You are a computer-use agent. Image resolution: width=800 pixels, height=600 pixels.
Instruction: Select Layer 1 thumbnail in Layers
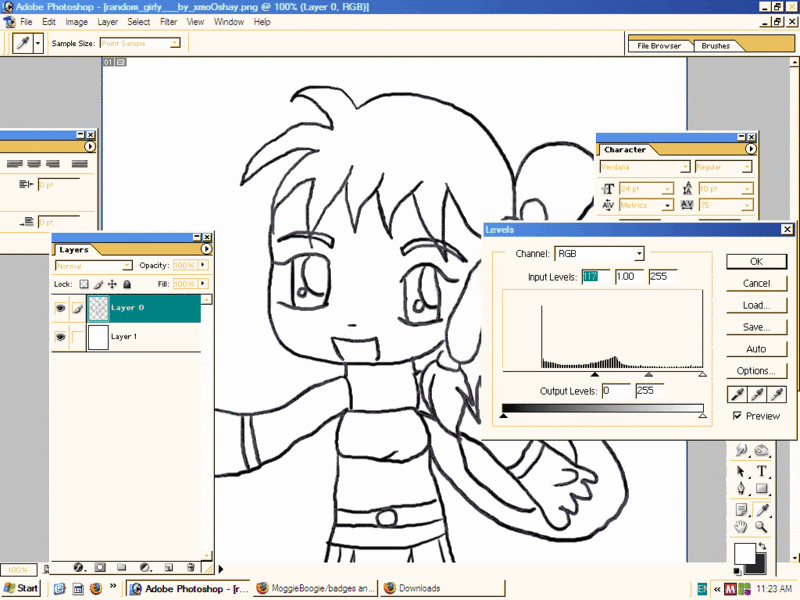(x=98, y=337)
